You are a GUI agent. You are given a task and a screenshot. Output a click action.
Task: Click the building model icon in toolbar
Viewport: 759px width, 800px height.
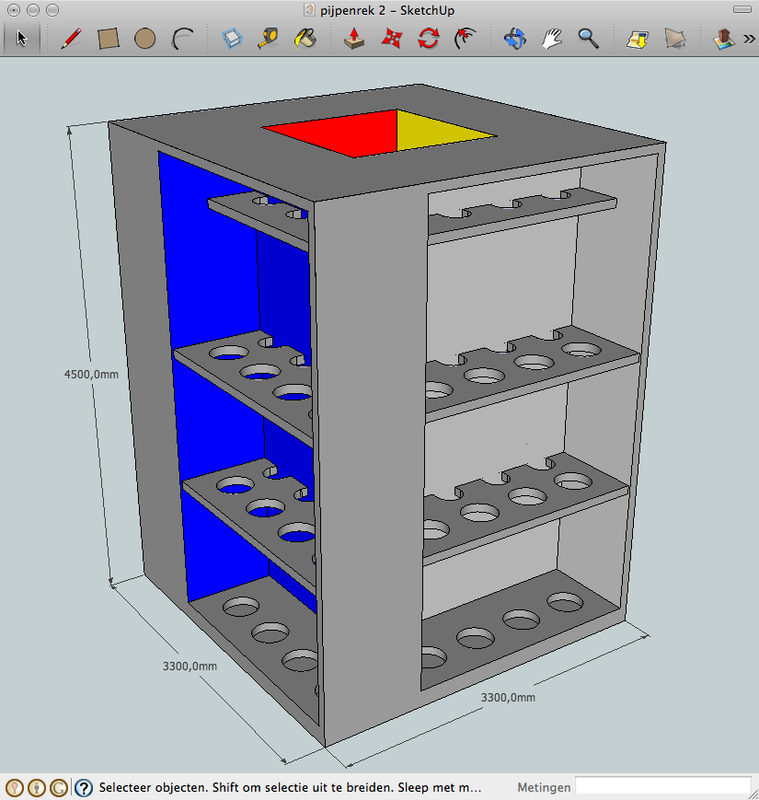(x=723, y=39)
